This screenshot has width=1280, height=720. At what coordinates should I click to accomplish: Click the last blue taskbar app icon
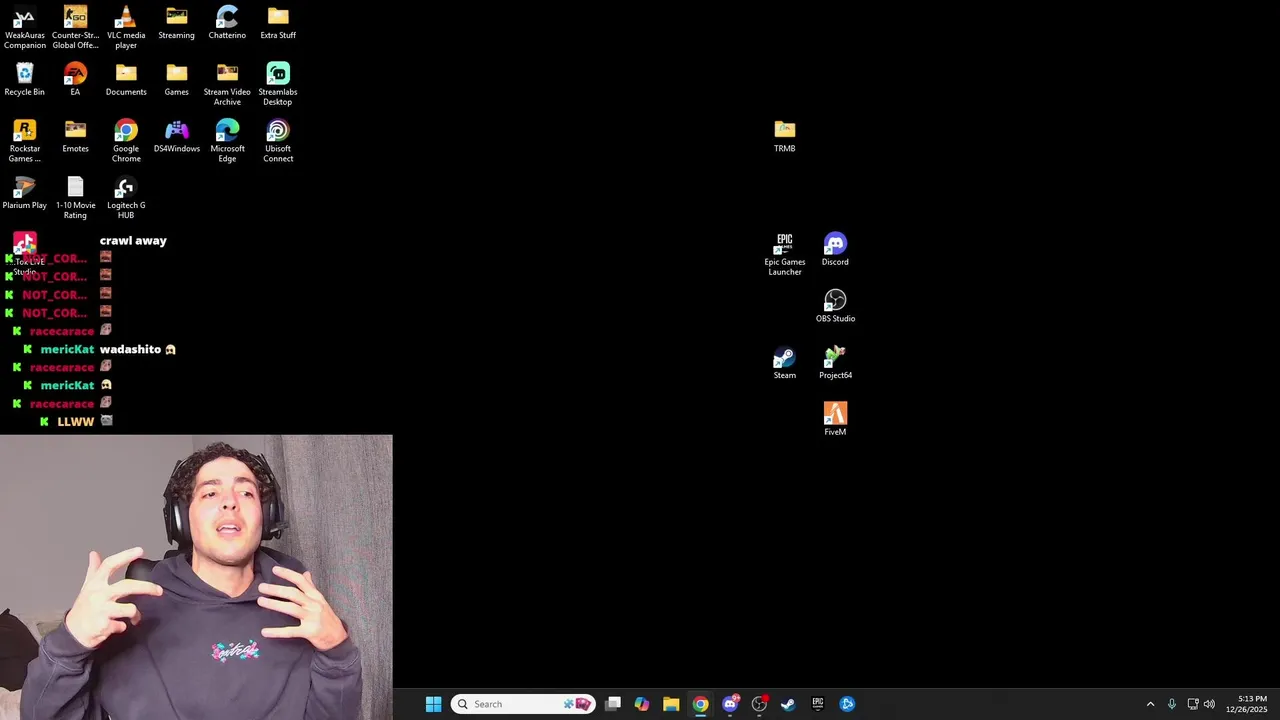tap(847, 704)
